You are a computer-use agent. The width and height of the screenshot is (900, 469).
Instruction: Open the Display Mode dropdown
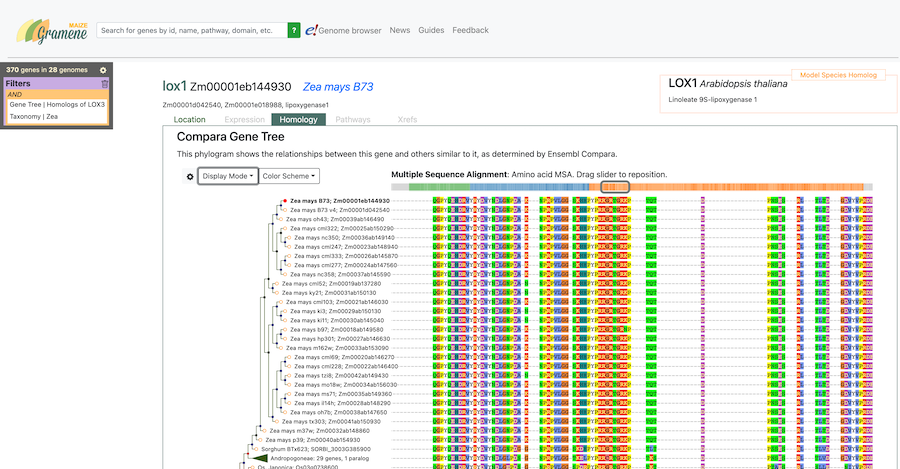coord(227,176)
